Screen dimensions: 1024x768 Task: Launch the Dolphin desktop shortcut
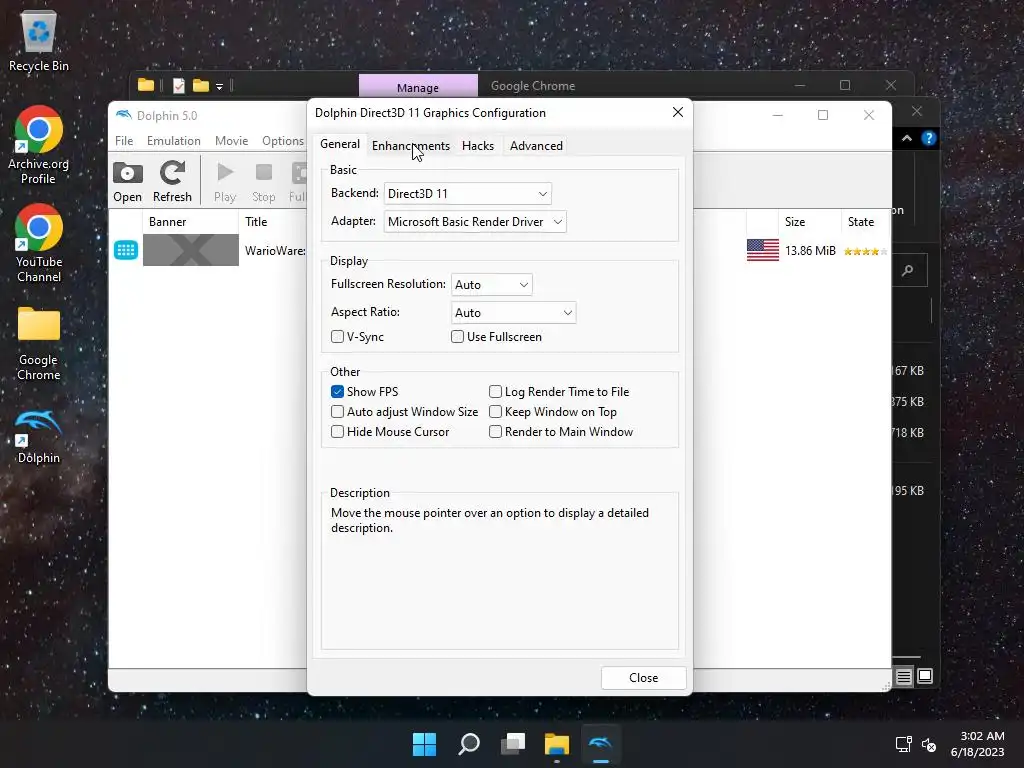click(39, 436)
